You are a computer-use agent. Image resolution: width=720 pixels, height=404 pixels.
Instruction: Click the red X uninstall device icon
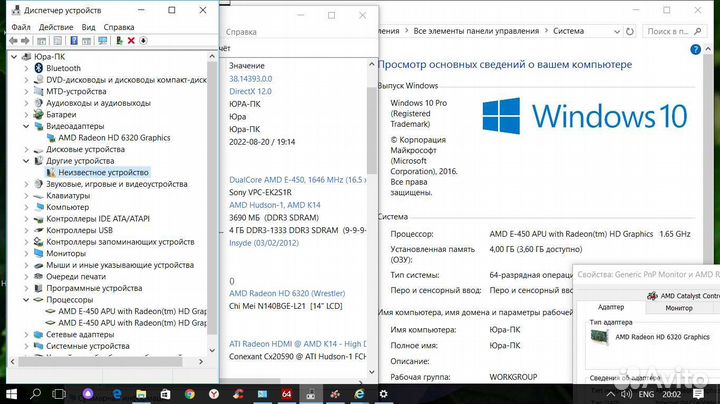131,41
